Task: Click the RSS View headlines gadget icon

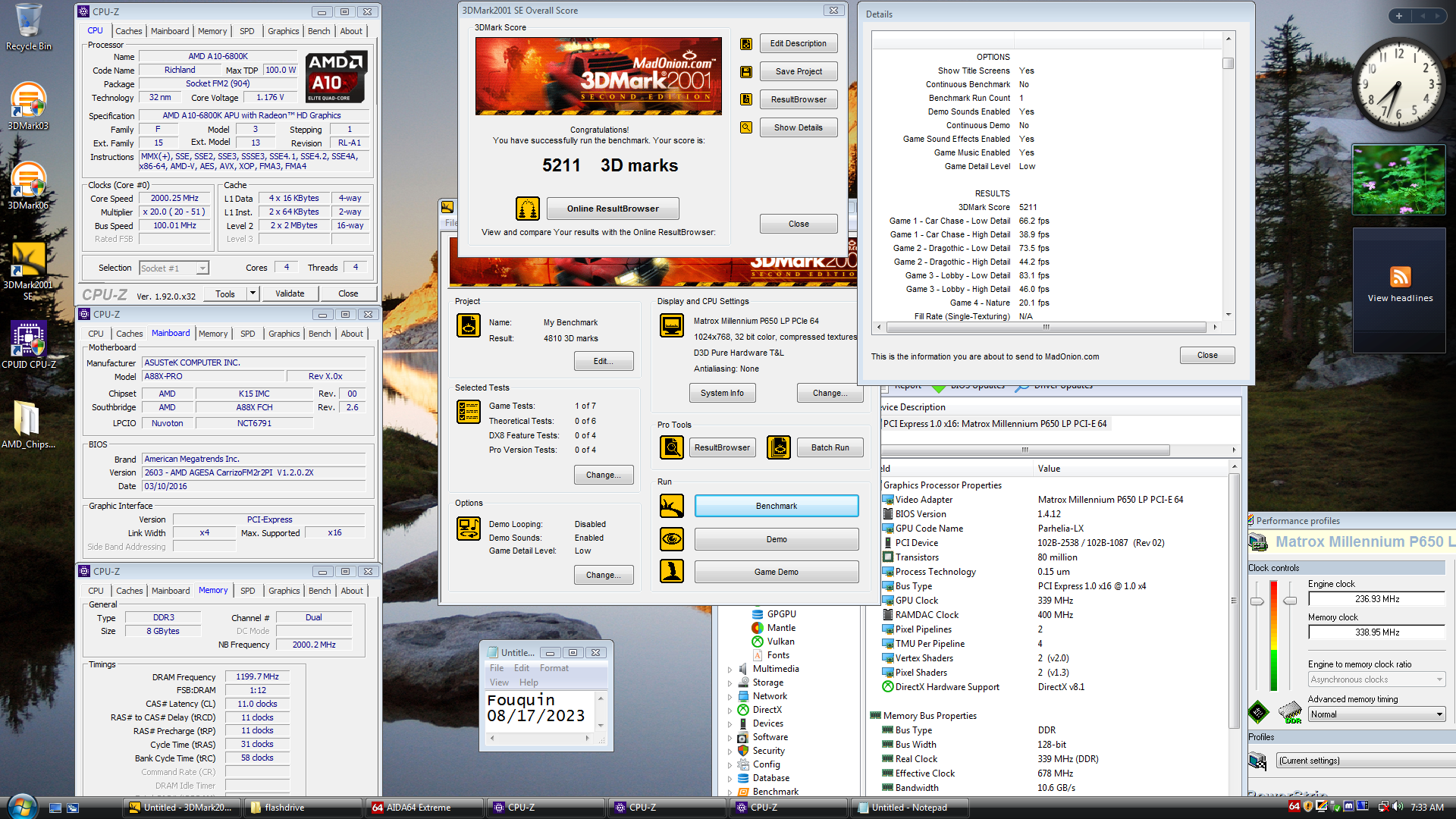Action: point(1400,277)
